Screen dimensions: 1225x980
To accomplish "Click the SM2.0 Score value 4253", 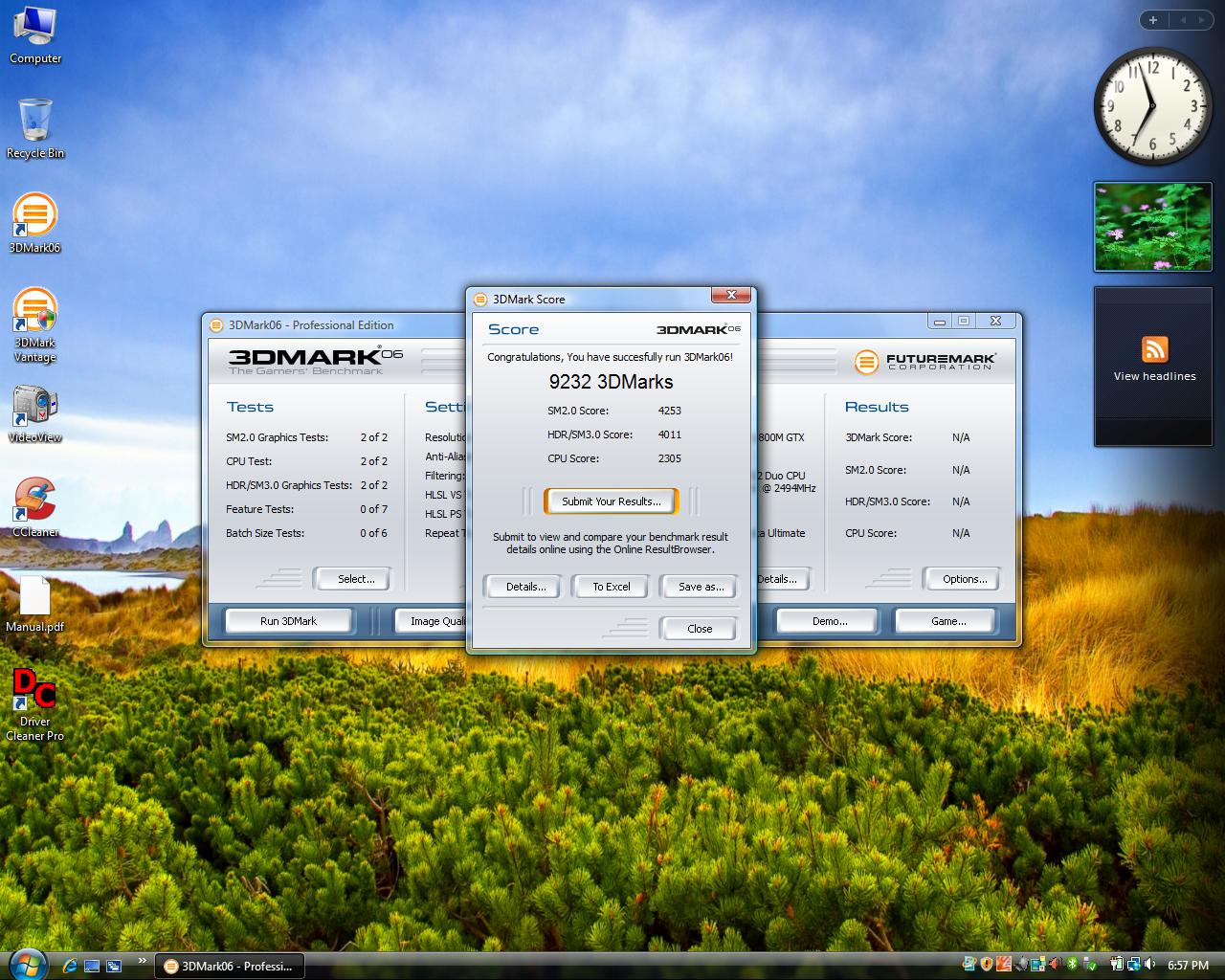I will [x=669, y=411].
